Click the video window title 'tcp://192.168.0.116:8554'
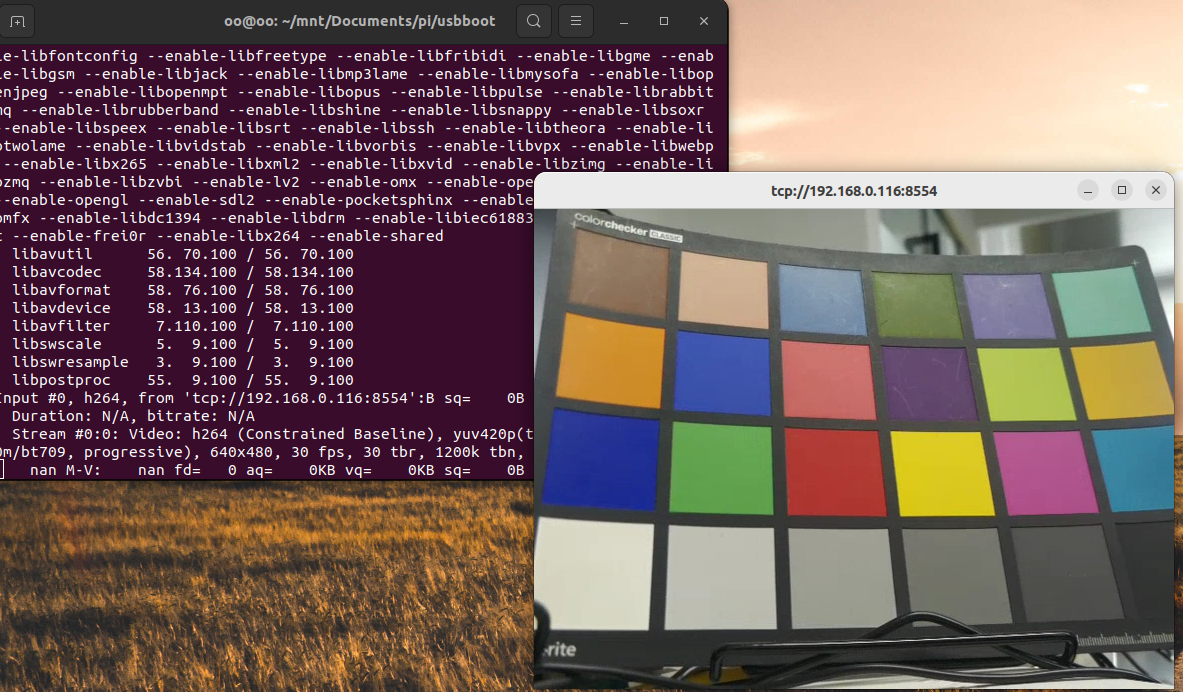 point(854,191)
